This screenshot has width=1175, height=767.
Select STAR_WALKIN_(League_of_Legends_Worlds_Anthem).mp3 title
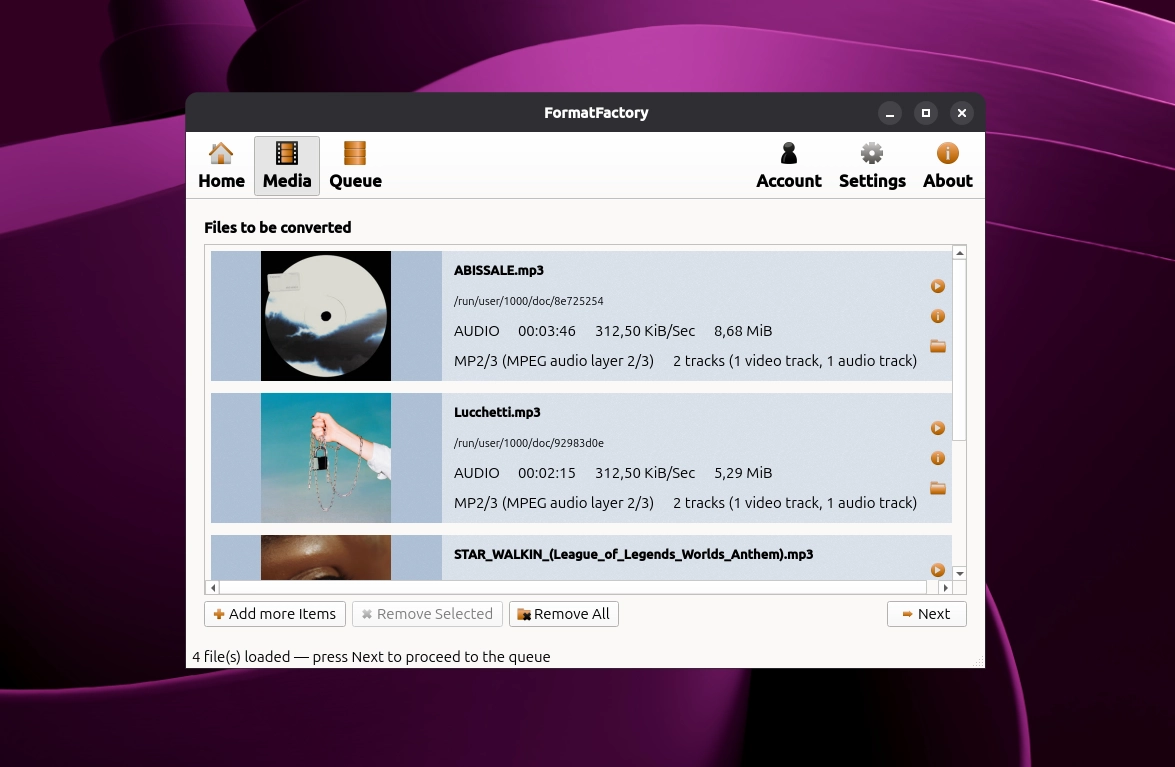tap(633, 554)
